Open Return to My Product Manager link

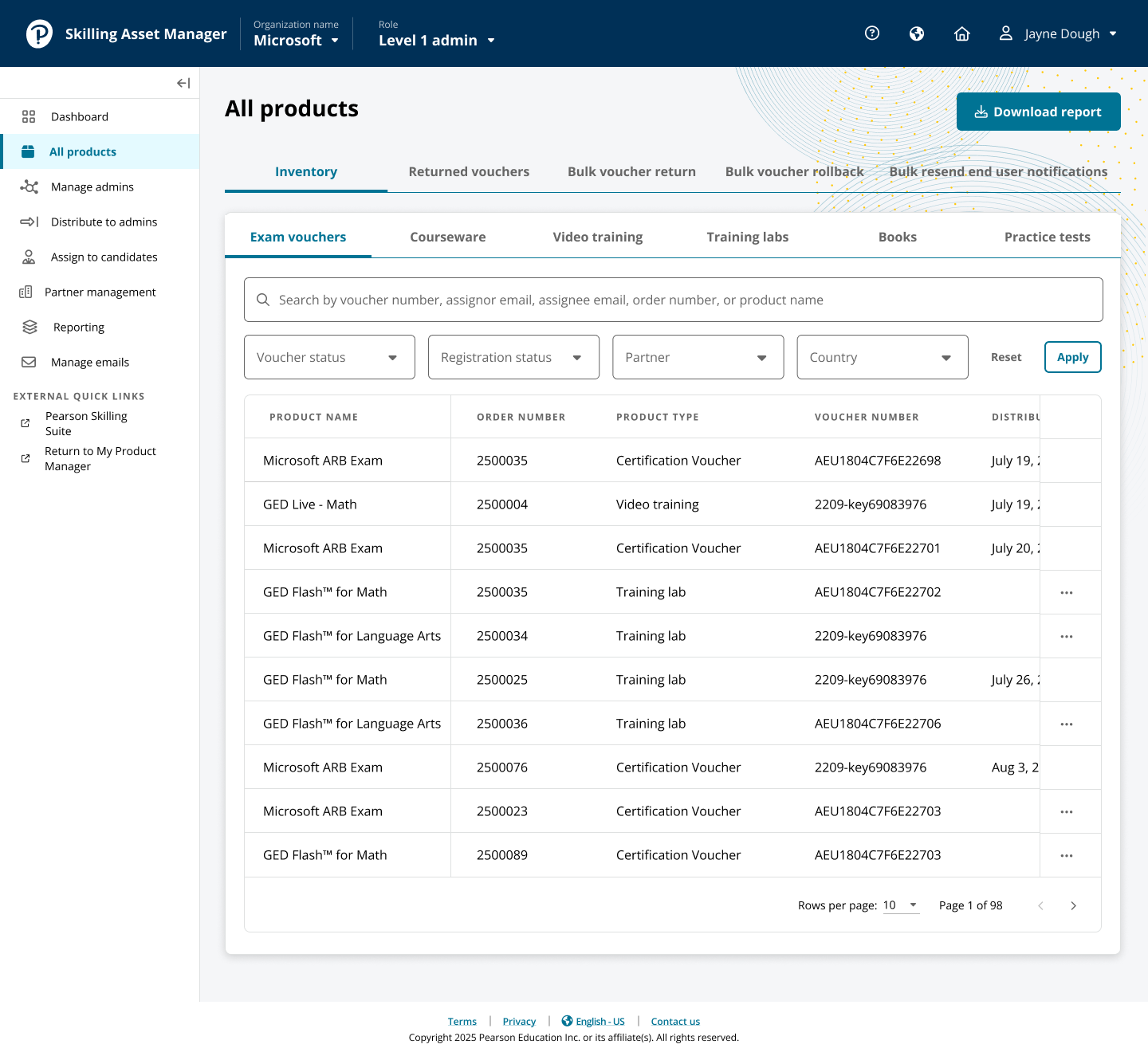click(x=100, y=458)
